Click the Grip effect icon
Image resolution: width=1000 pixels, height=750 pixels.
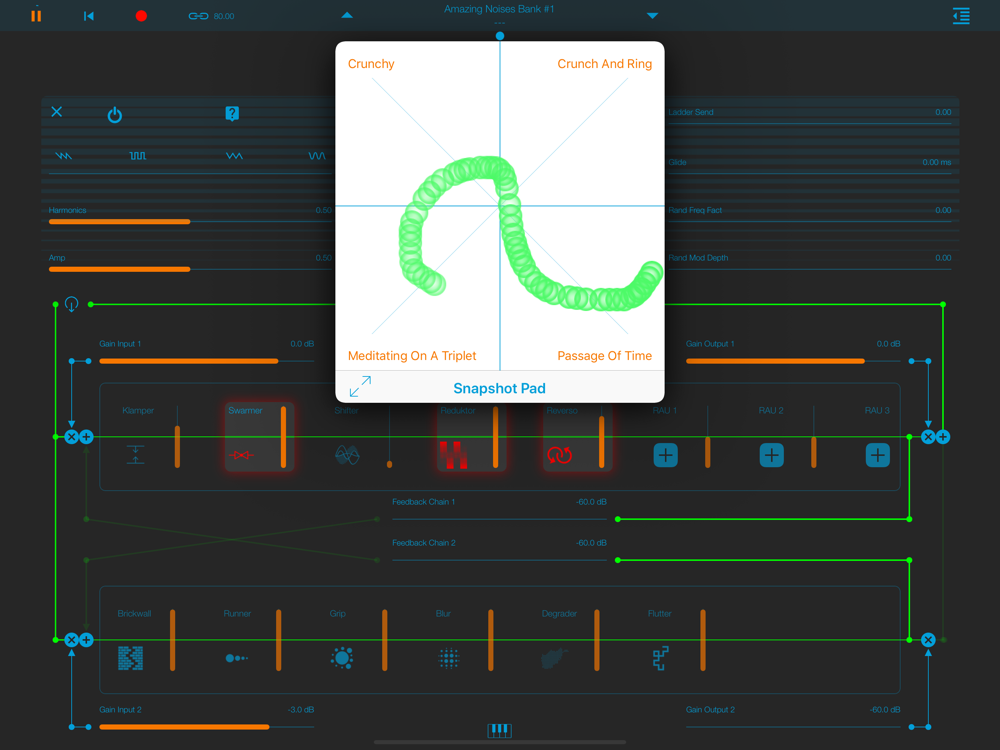tap(342, 658)
